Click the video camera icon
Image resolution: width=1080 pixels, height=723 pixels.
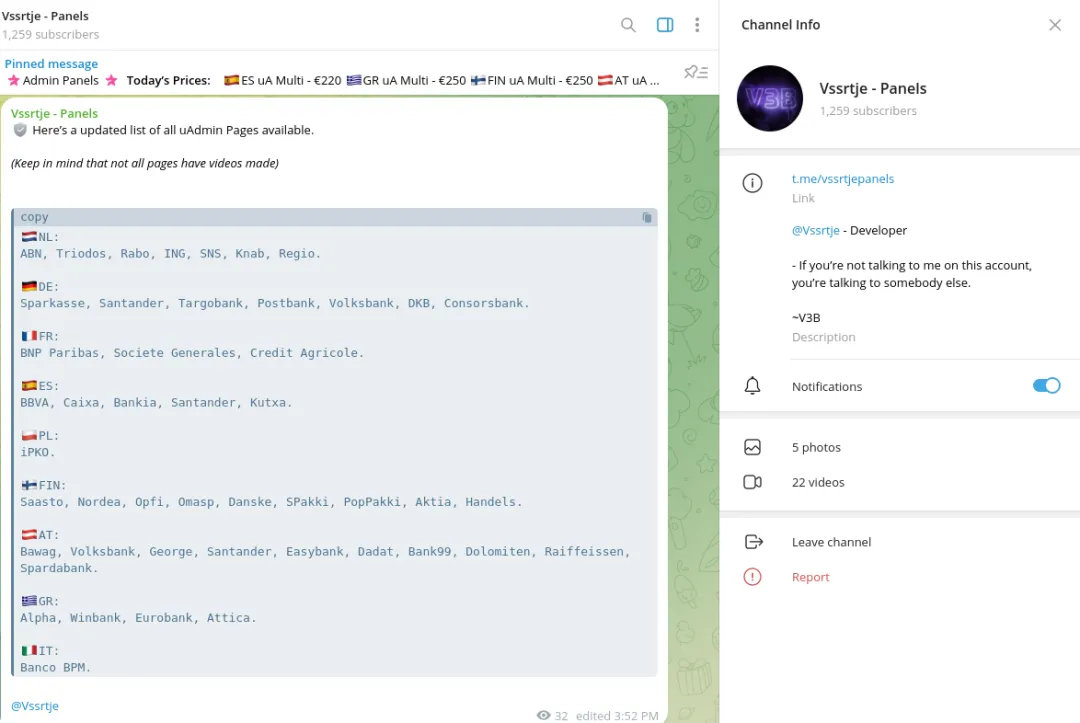coord(753,482)
